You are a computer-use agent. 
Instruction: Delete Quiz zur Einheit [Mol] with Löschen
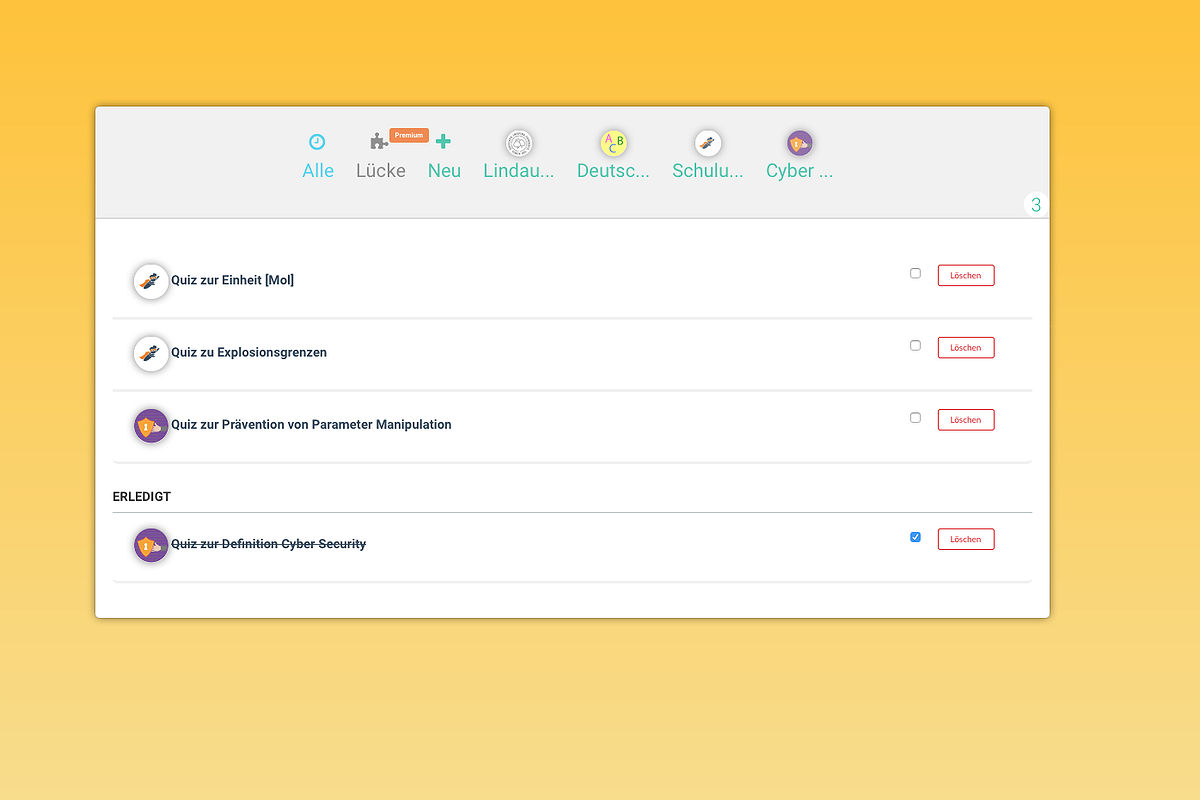966,275
